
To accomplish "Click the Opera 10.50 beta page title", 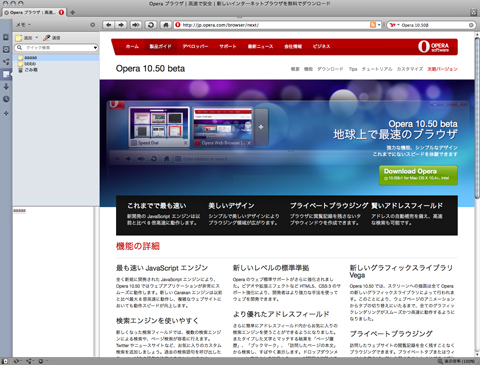I will (150, 69).
